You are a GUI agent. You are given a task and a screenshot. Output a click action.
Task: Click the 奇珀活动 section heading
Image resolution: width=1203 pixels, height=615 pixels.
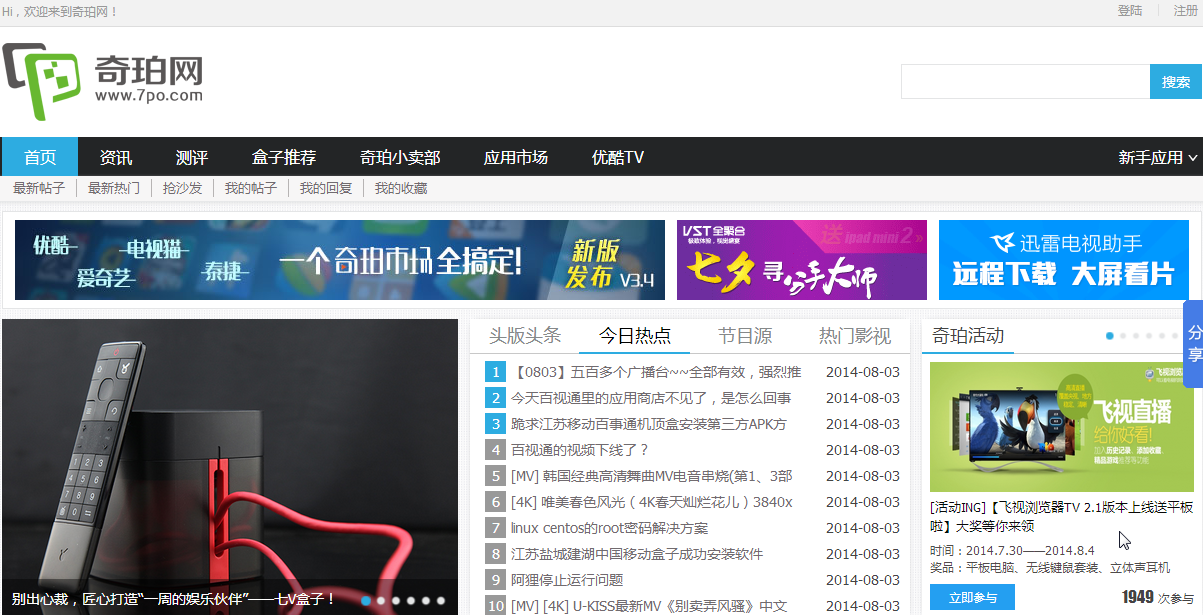[968, 336]
